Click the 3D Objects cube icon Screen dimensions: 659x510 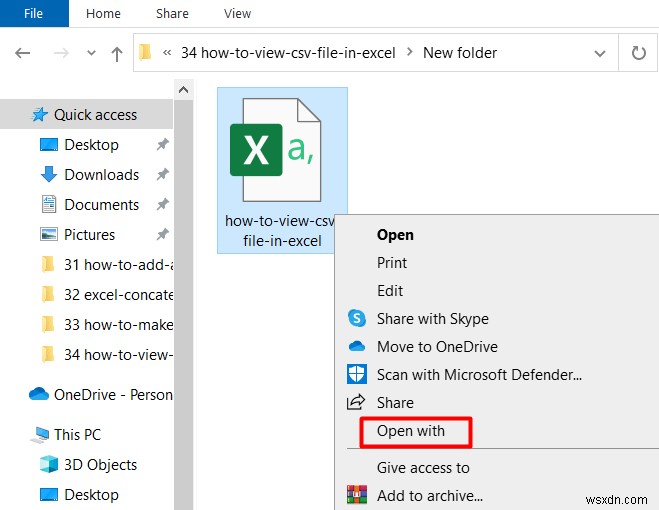[49, 464]
